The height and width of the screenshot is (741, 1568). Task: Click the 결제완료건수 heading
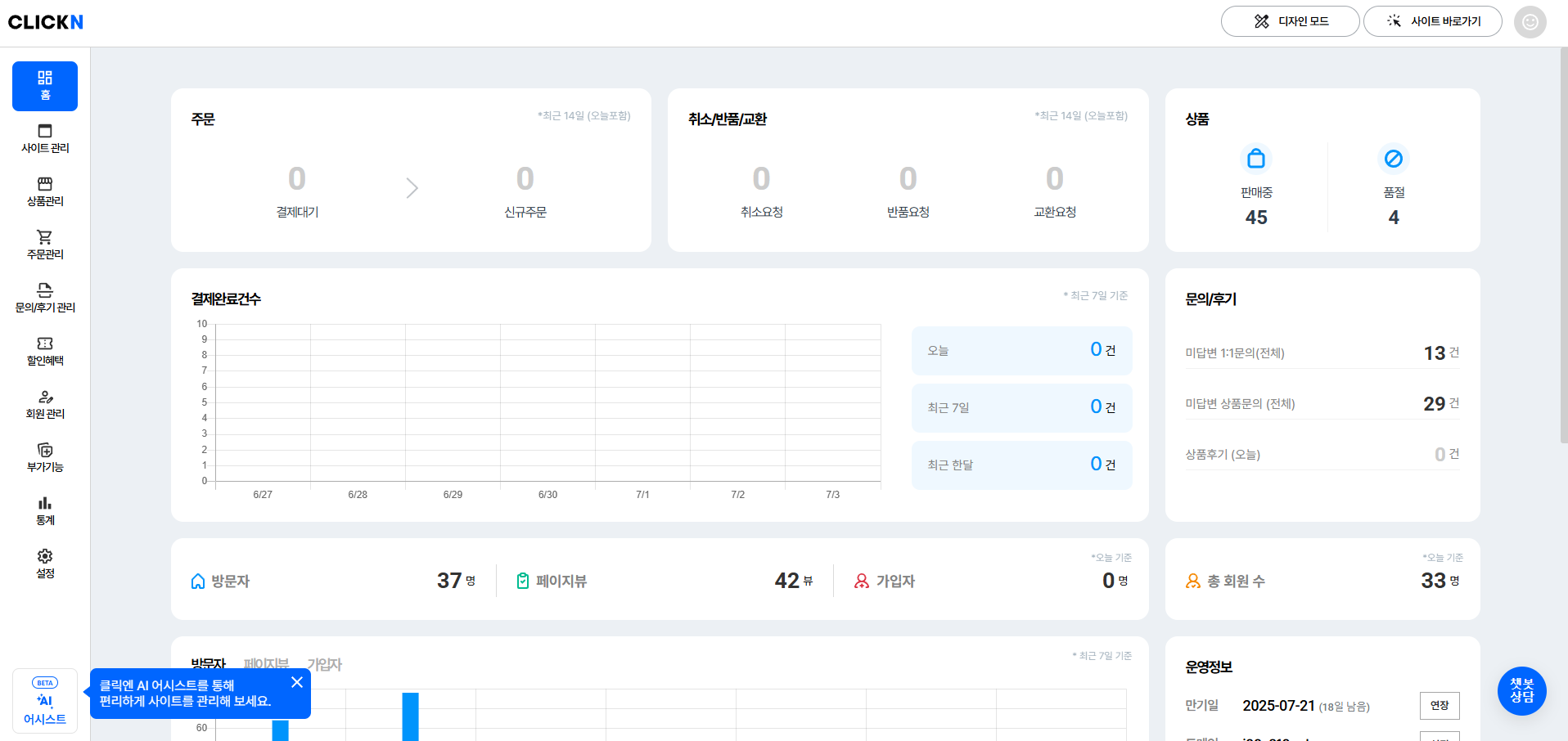click(x=226, y=299)
